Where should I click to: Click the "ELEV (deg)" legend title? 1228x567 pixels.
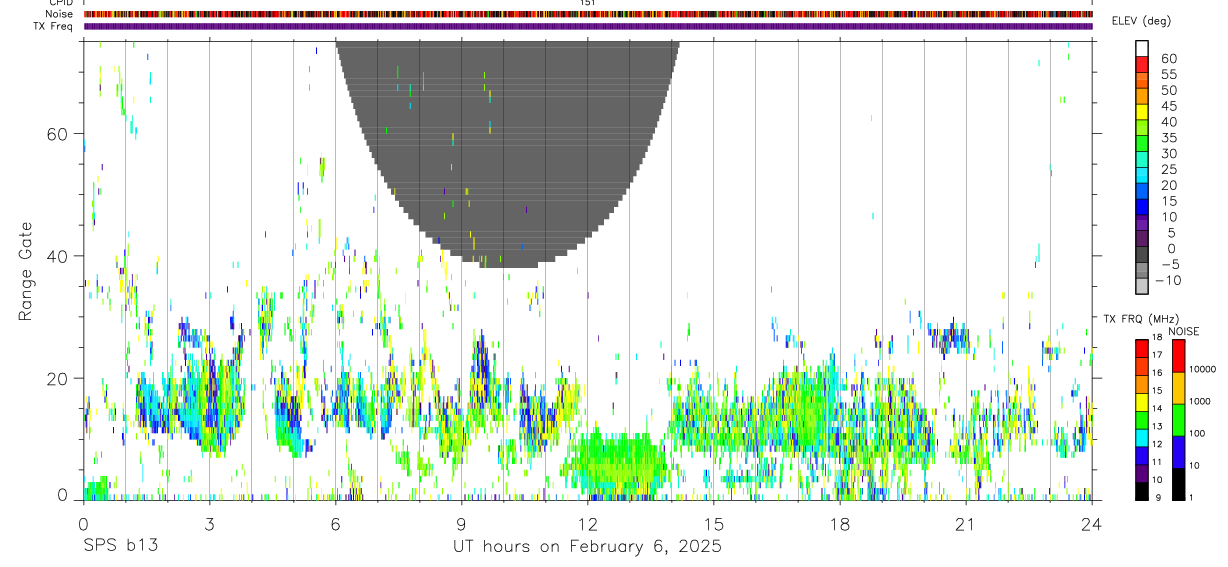(1141, 21)
